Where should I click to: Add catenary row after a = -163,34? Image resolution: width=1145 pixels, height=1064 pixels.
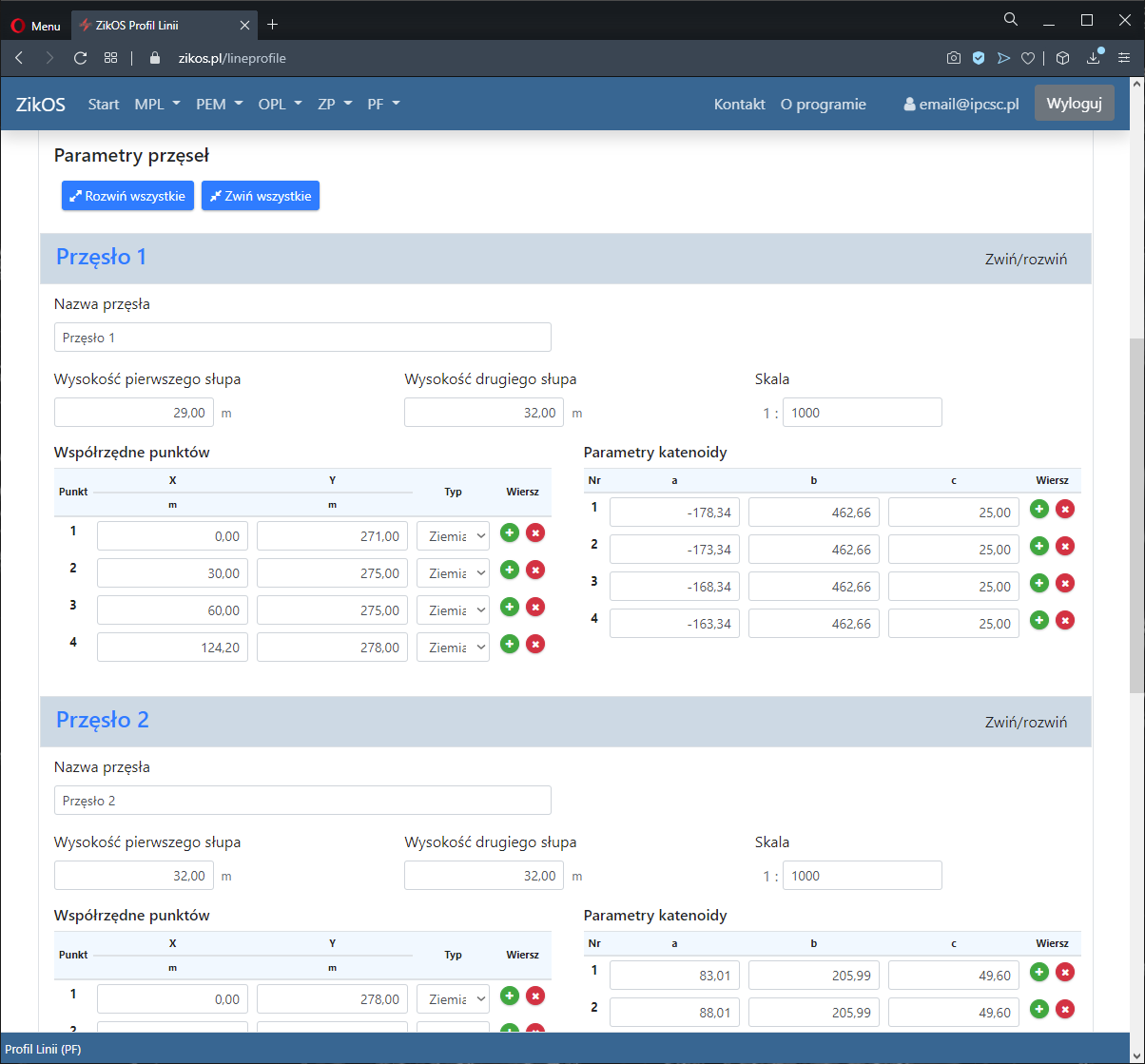[1039, 620]
